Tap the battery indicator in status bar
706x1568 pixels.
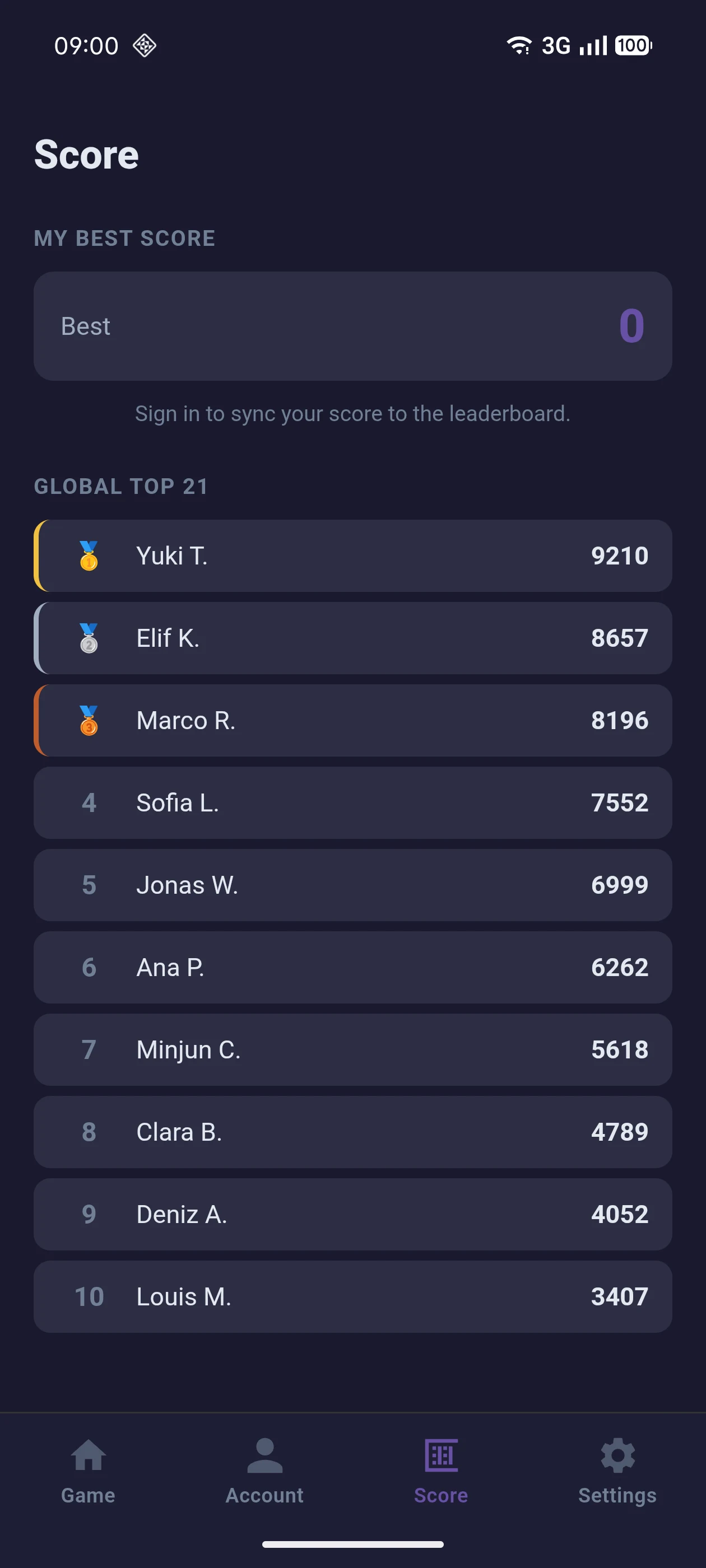pos(634,46)
